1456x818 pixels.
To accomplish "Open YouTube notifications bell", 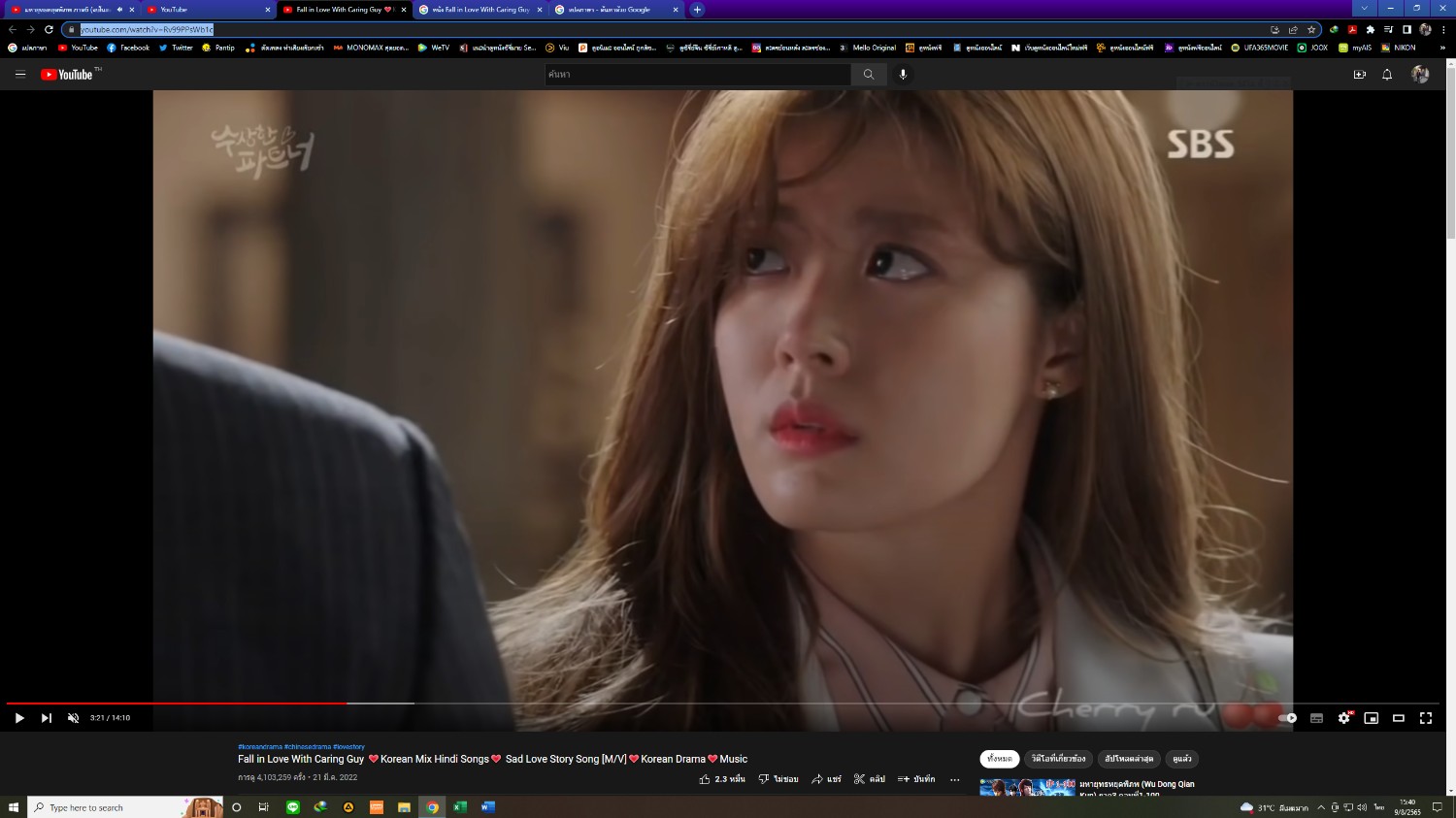I will click(x=1387, y=74).
